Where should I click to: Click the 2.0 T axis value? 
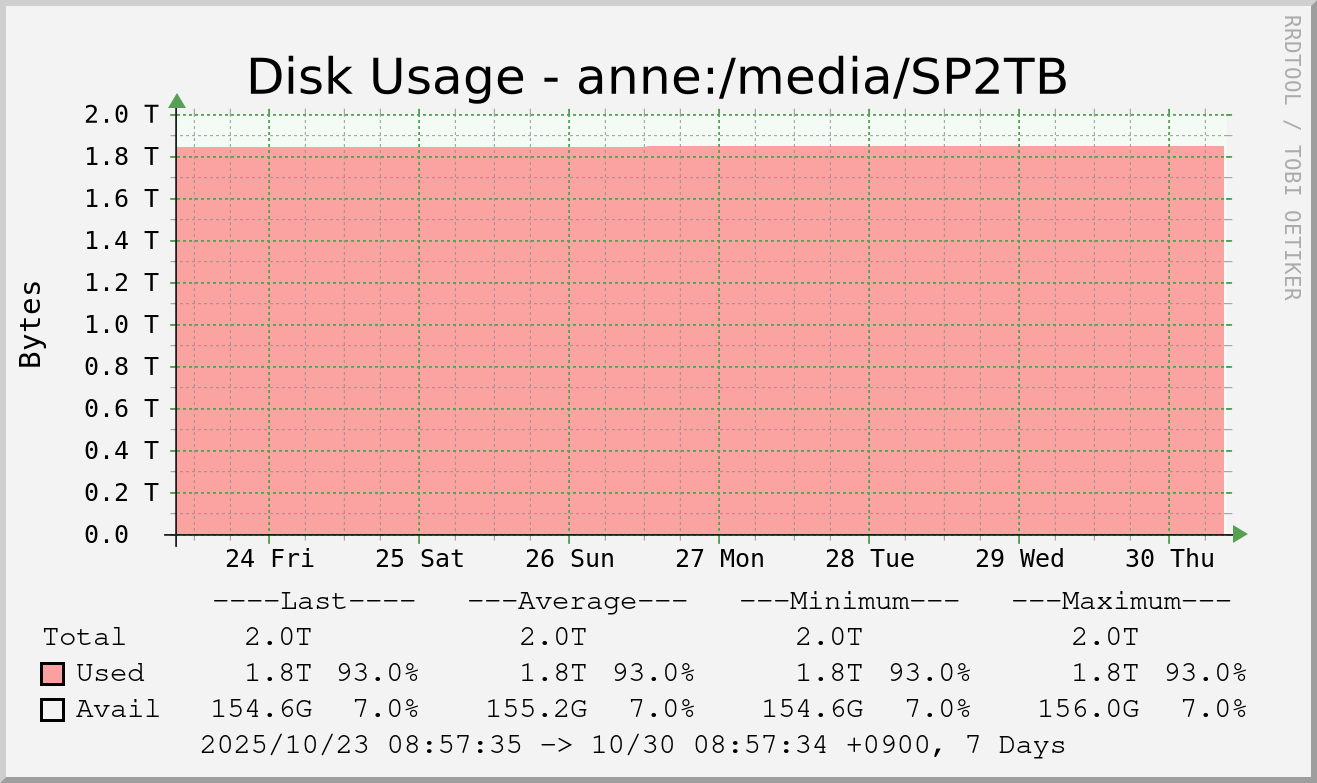(x=121, y=114)
